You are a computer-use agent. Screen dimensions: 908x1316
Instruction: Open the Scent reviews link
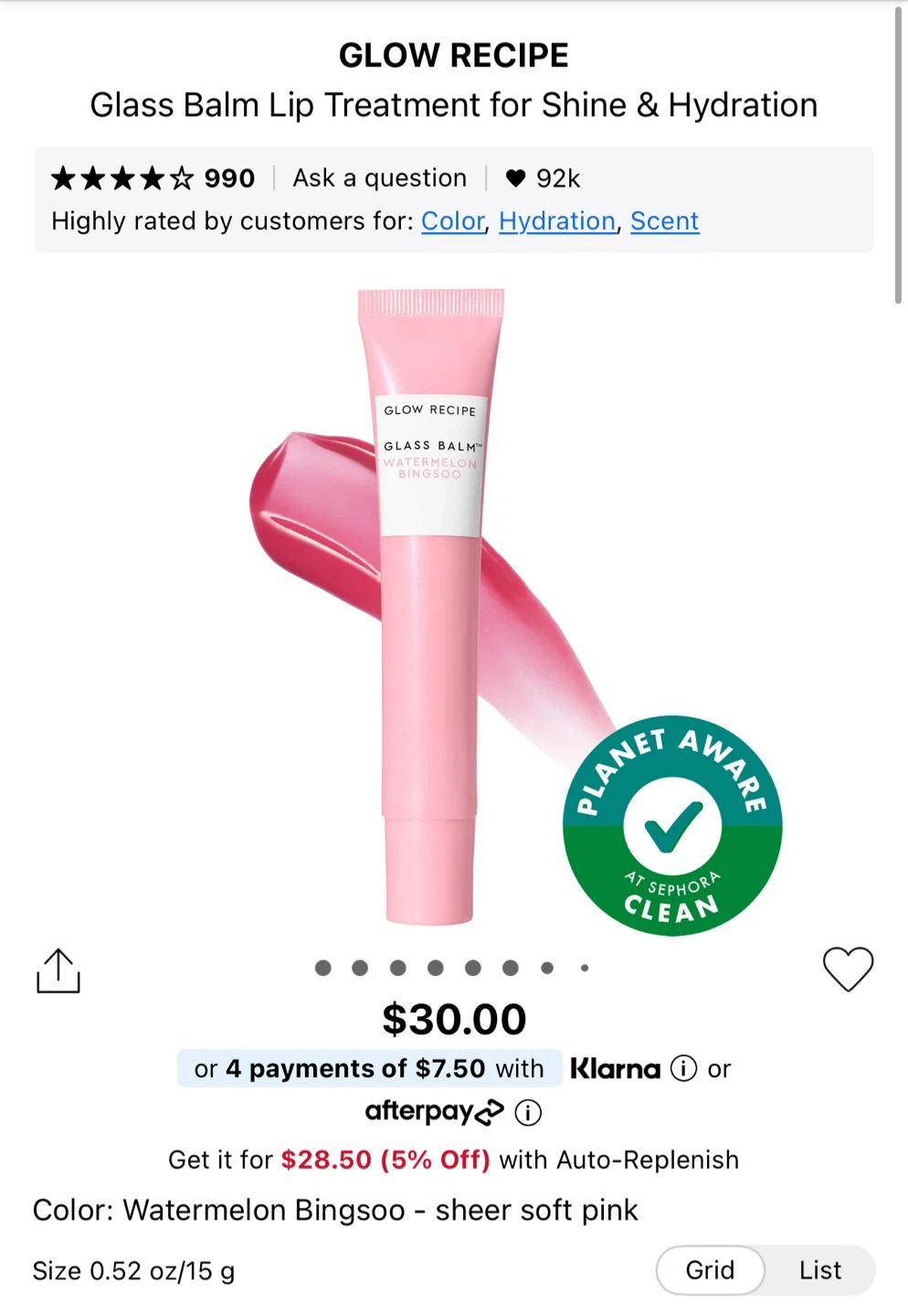tap(664, 221)
